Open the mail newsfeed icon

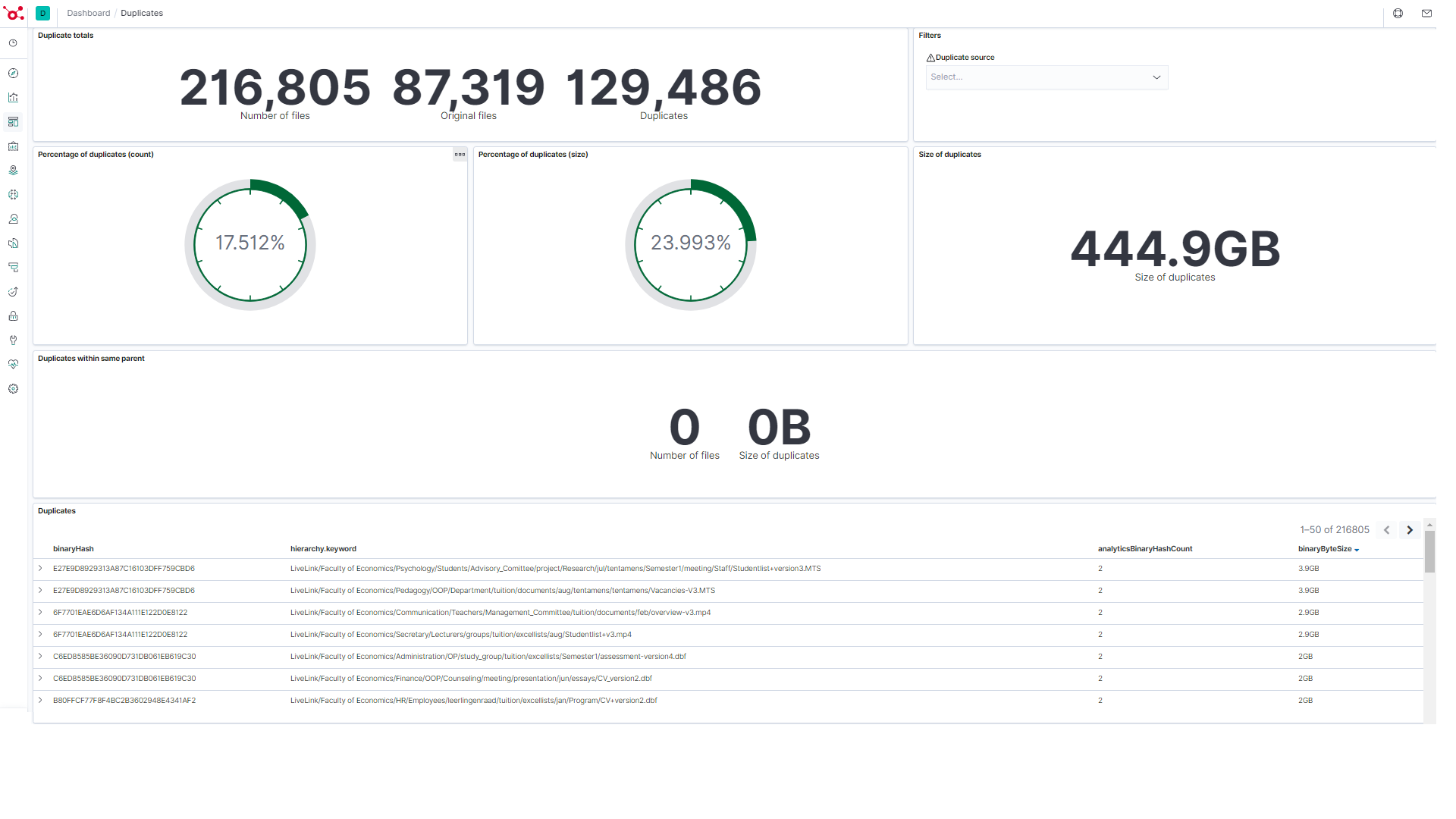[1426, 13]
